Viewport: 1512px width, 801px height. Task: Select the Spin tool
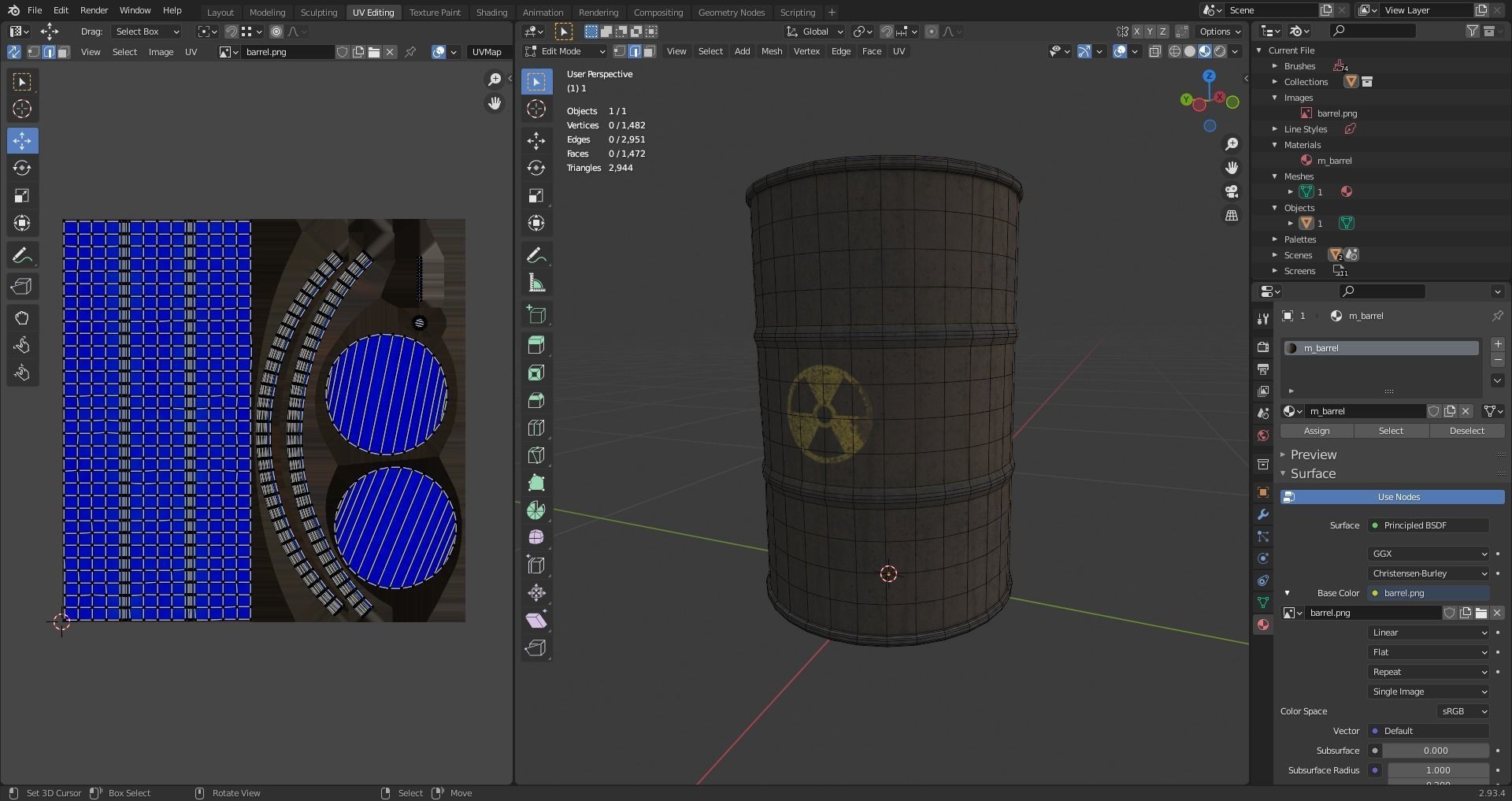(536, 510)
